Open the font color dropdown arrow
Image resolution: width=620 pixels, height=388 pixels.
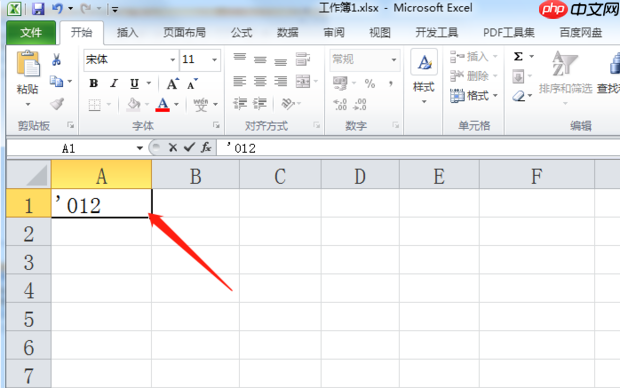(176, 105)
